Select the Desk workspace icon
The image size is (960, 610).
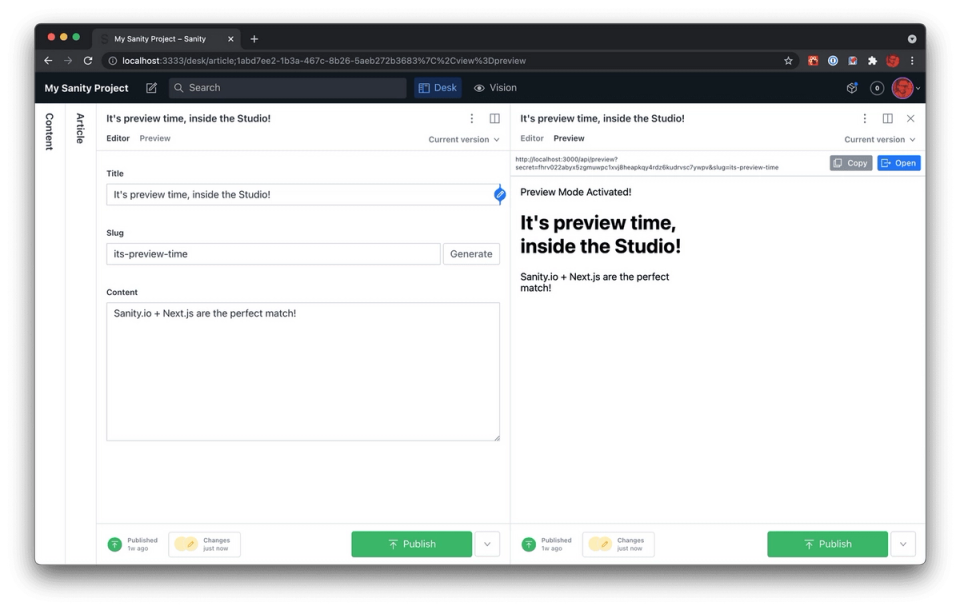pyautogui.click(x=424, y=88)
